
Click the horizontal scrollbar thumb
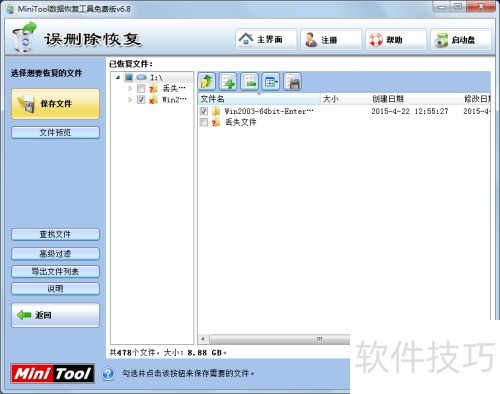click(280, 339)
